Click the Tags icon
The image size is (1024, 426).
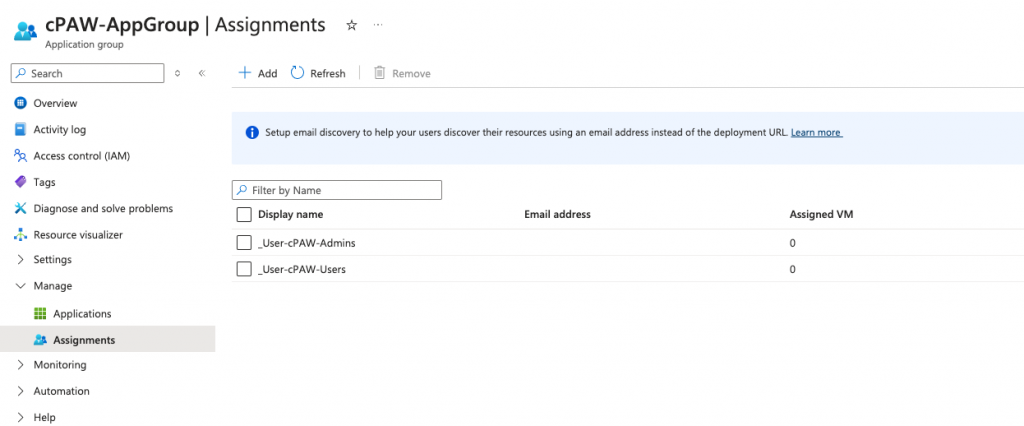[x=20, y=182]
